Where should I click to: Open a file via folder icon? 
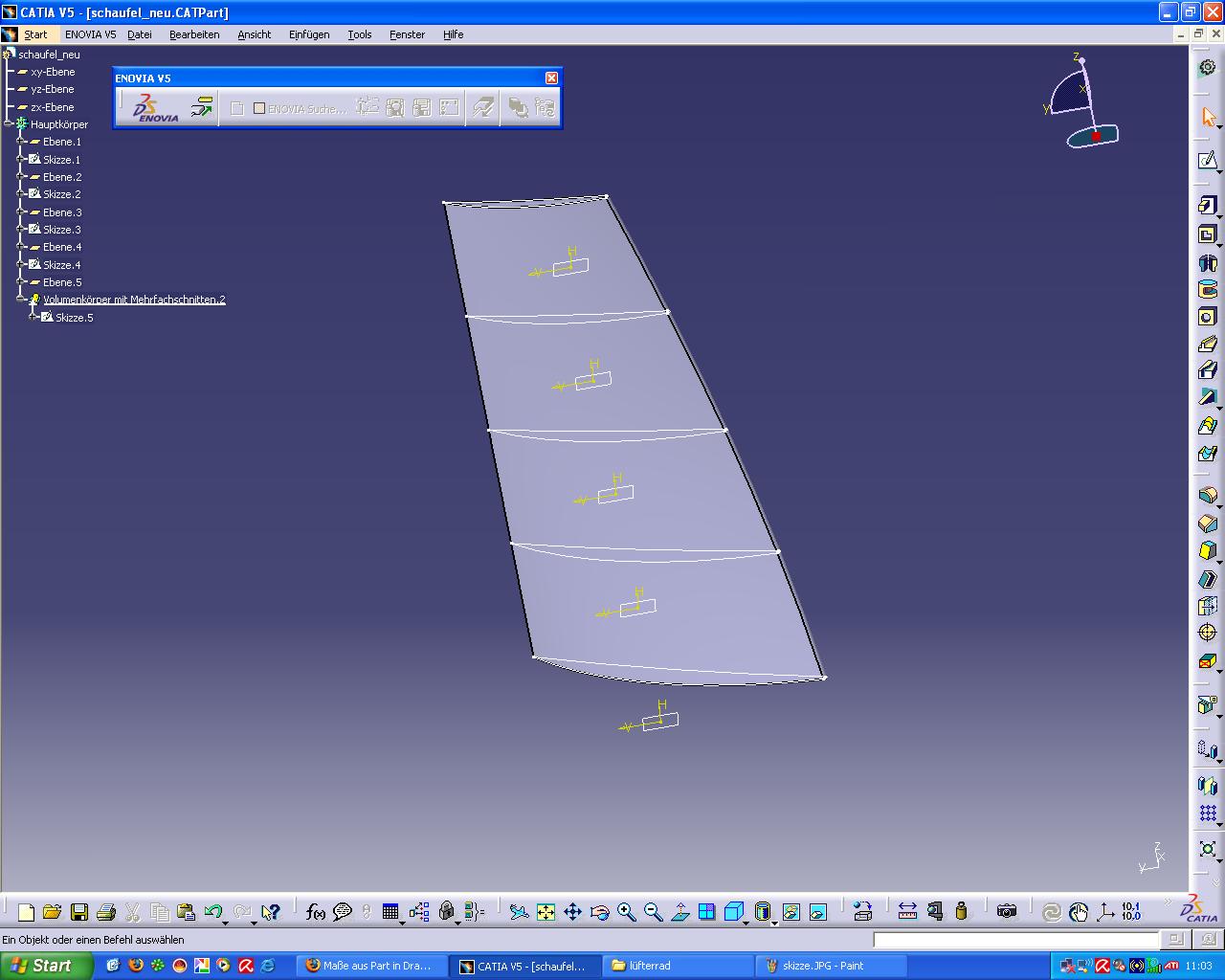pyautogui.click(x=53, y=912)
